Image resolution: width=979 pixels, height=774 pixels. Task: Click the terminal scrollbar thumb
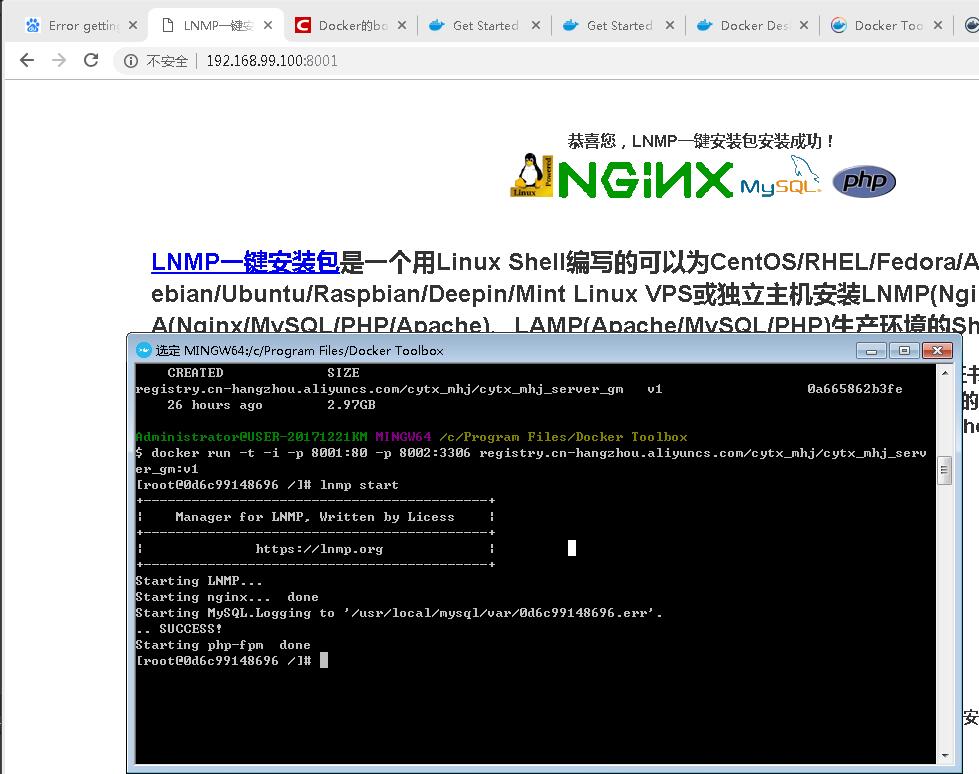pyautogui.click(x=945, y=471)
